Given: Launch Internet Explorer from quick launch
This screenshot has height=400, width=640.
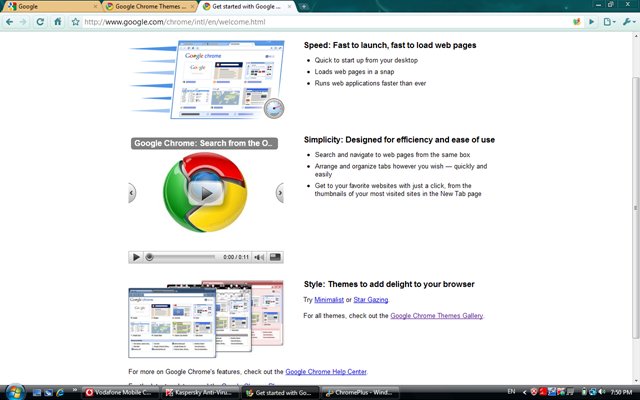Looking at the screenshot, I should tap(60, 393).
